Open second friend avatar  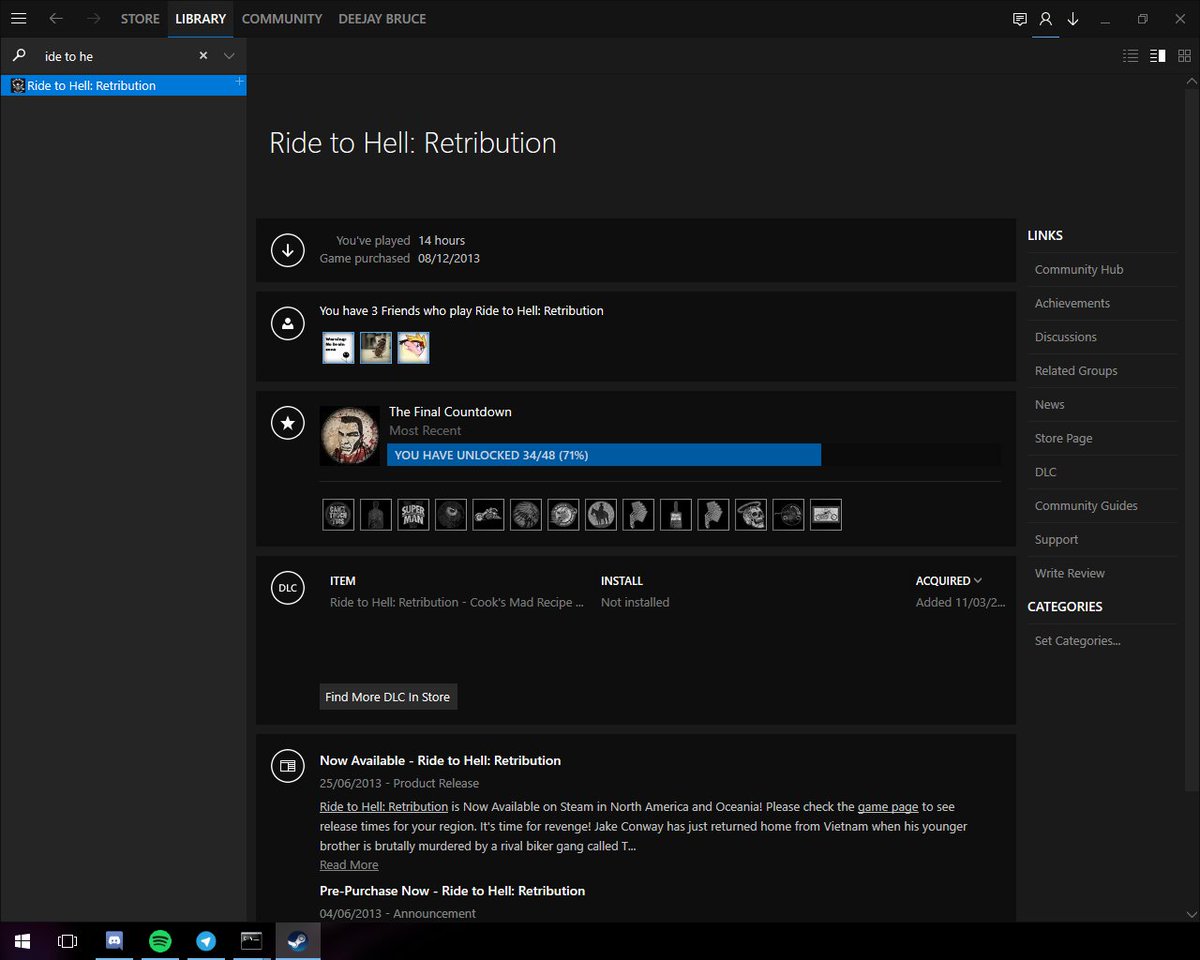point(376,348)
